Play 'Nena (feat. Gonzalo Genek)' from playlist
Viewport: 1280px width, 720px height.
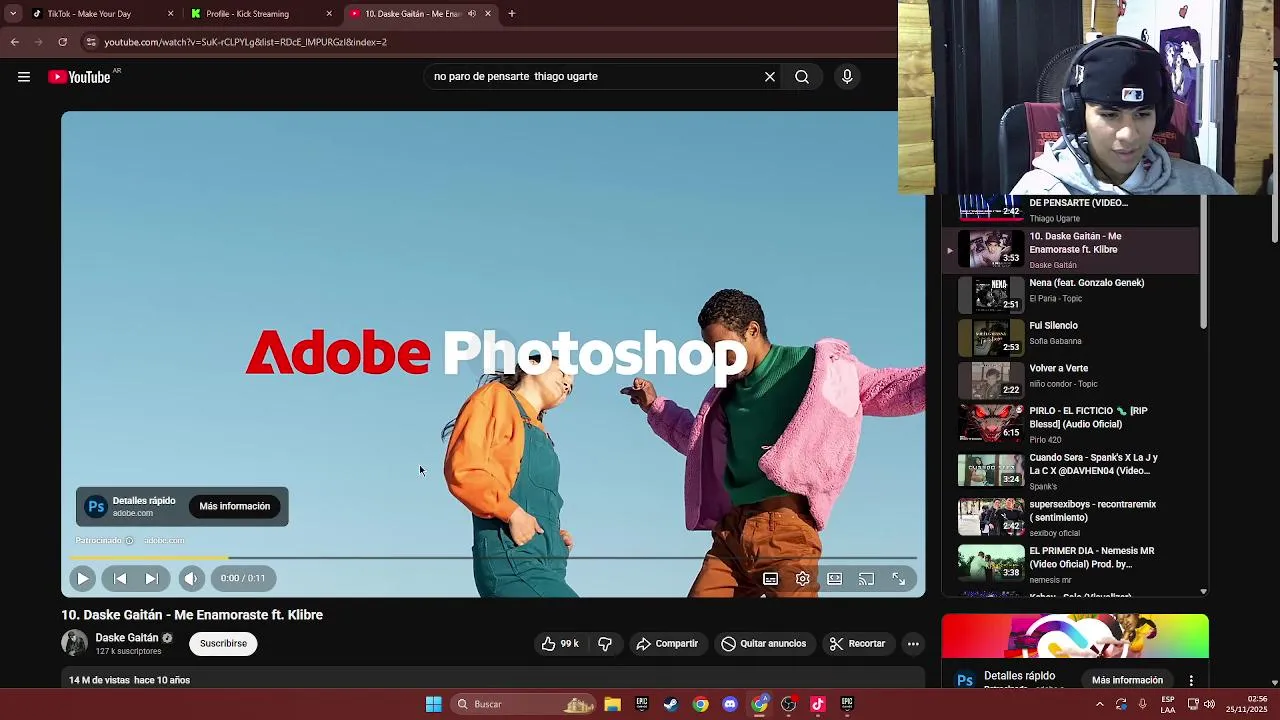(1070, 295)
